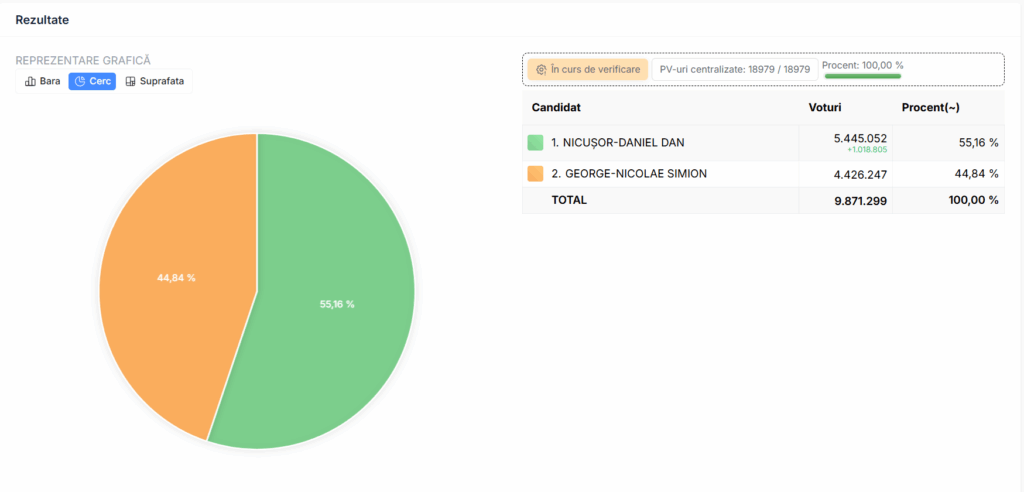Click the orange 44,84 % pie slice
Image resolution: width=1024 pixels, height=492 pixels.
click(176, 277)
